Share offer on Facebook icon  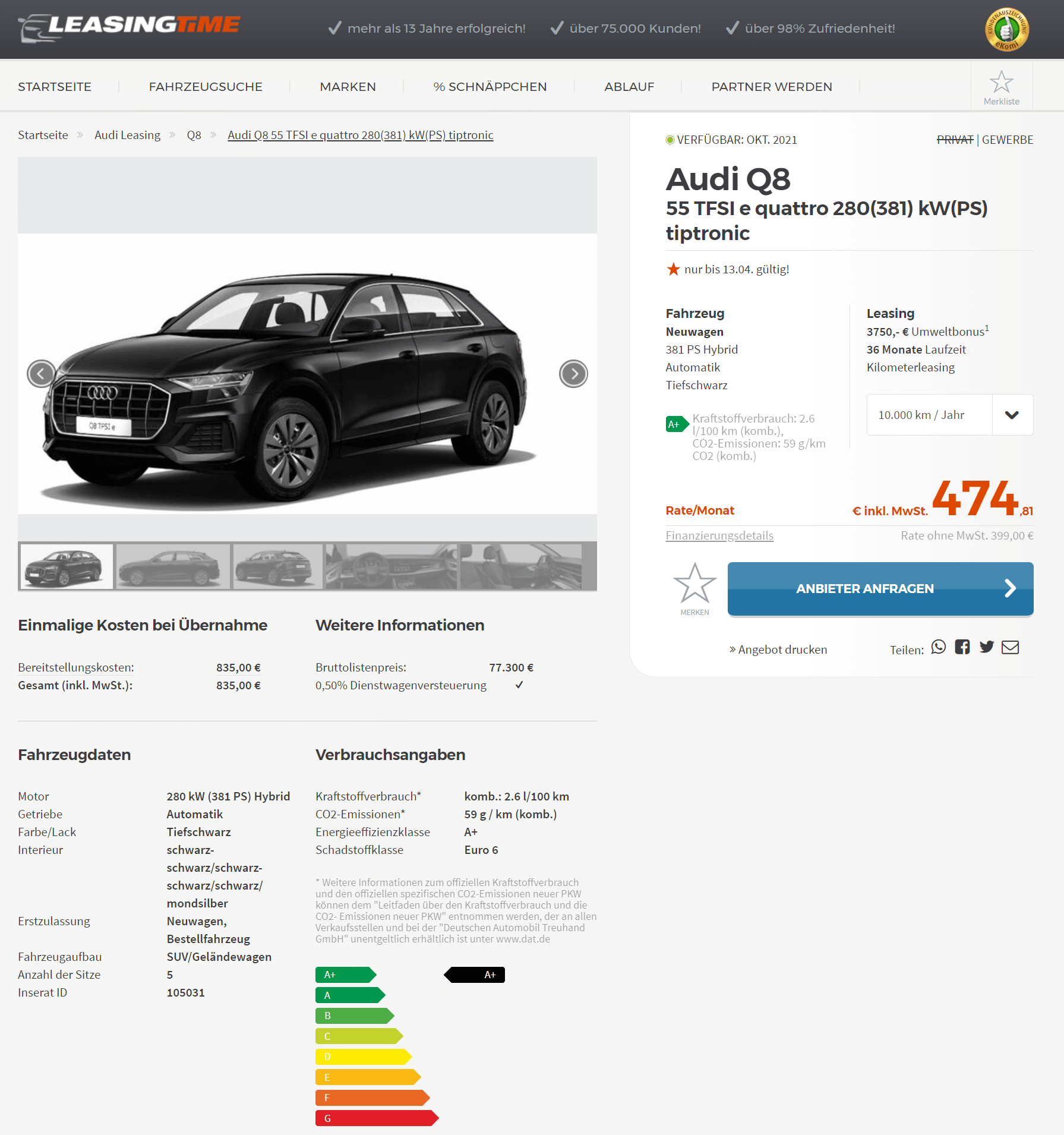pyautogui.click(x=962, y=647)
